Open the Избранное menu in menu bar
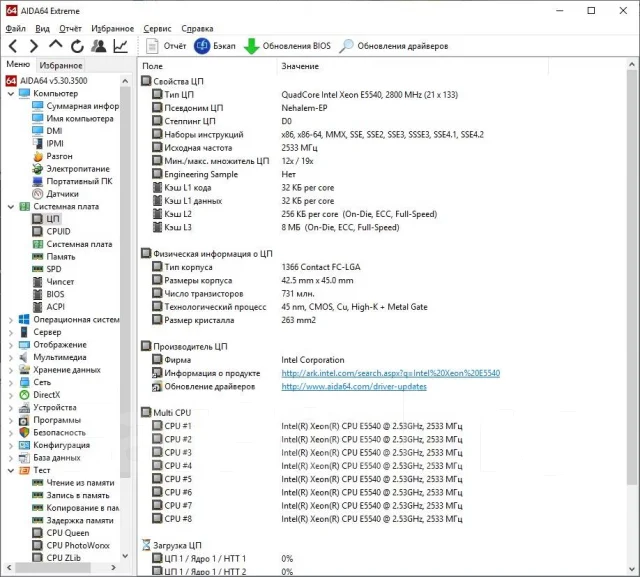Screen dimensions: 640x577 click(112, 29)
